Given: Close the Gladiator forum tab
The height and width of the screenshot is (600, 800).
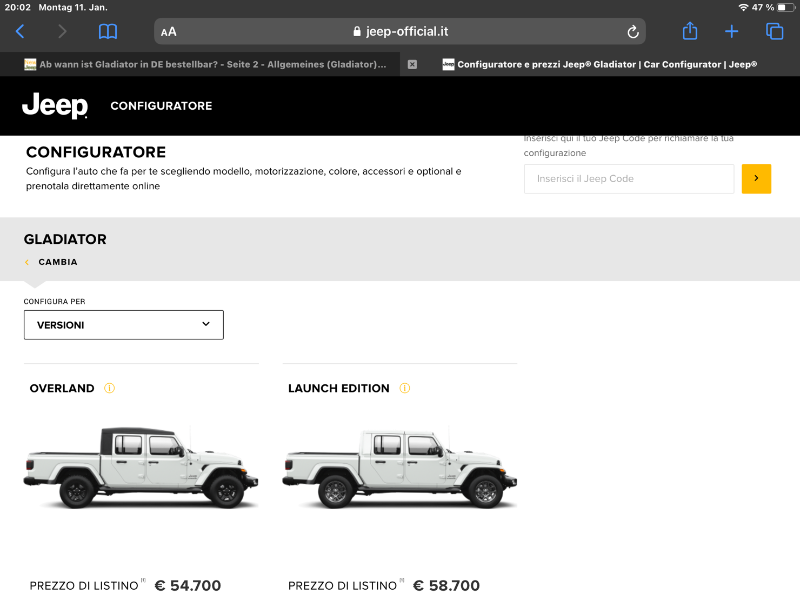Looking at the screenshot, I should [412, 64].
